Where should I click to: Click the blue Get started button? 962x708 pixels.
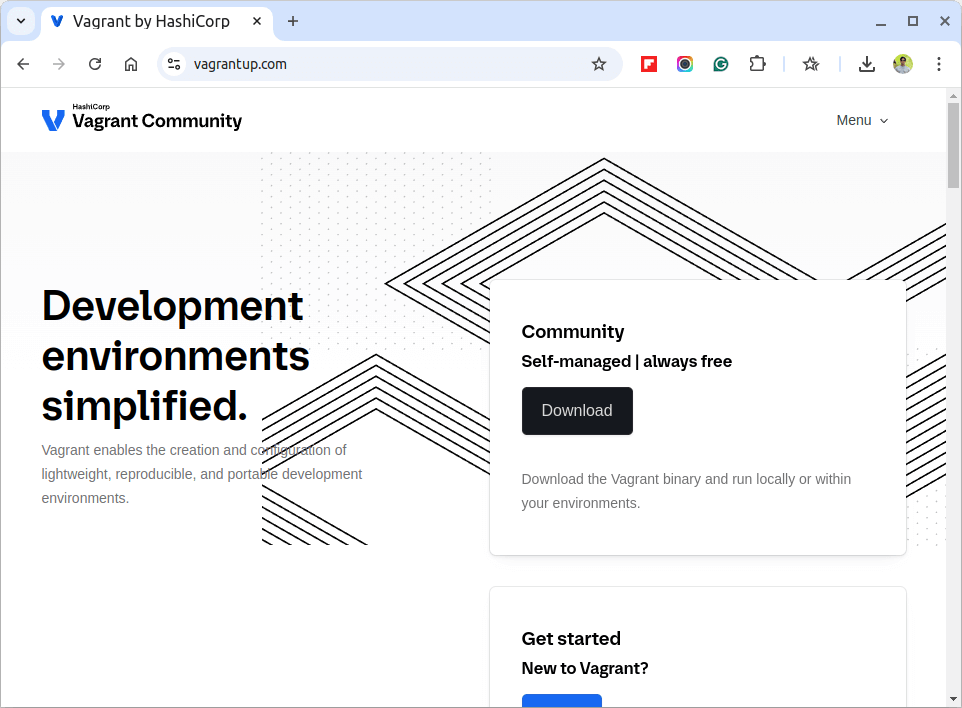[561, 701]
